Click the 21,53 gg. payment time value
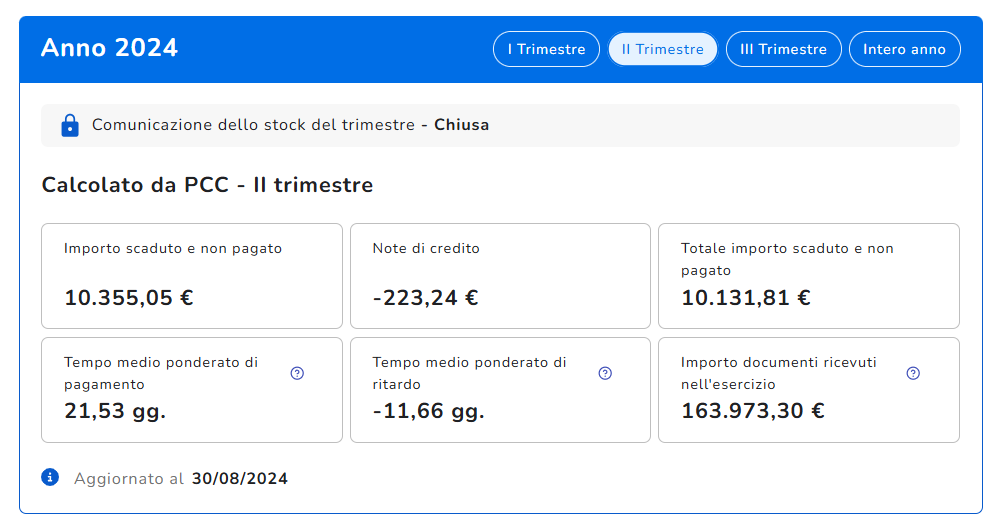The width and height of the screenshot is (994, 525). pos(115,411)
